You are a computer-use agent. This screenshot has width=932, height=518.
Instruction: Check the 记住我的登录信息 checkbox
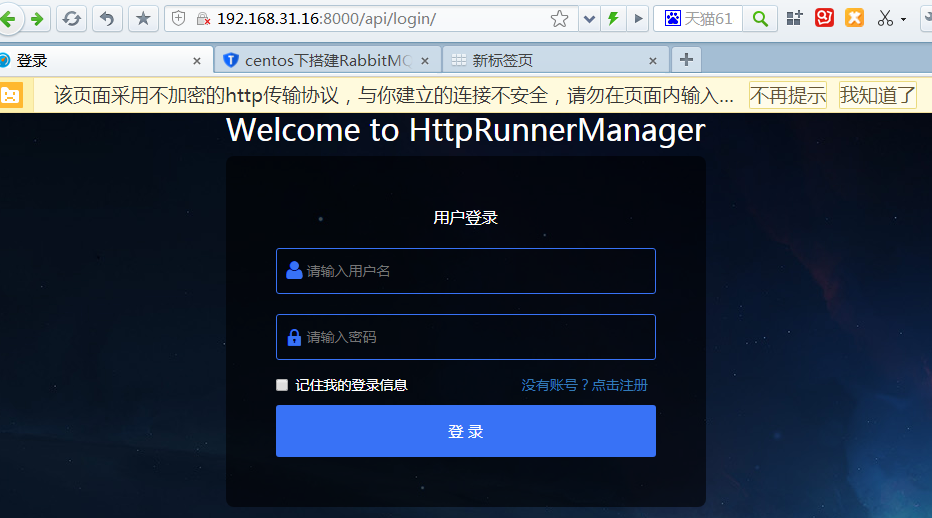[x=282, y=385]
